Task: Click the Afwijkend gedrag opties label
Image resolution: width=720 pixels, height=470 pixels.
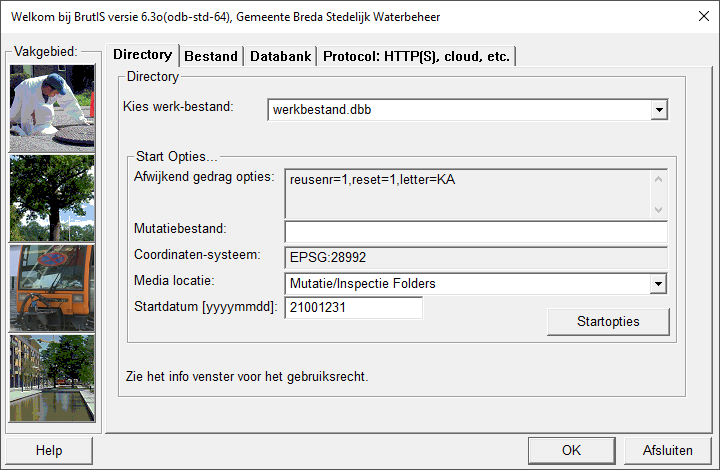Action: (204, 177)
